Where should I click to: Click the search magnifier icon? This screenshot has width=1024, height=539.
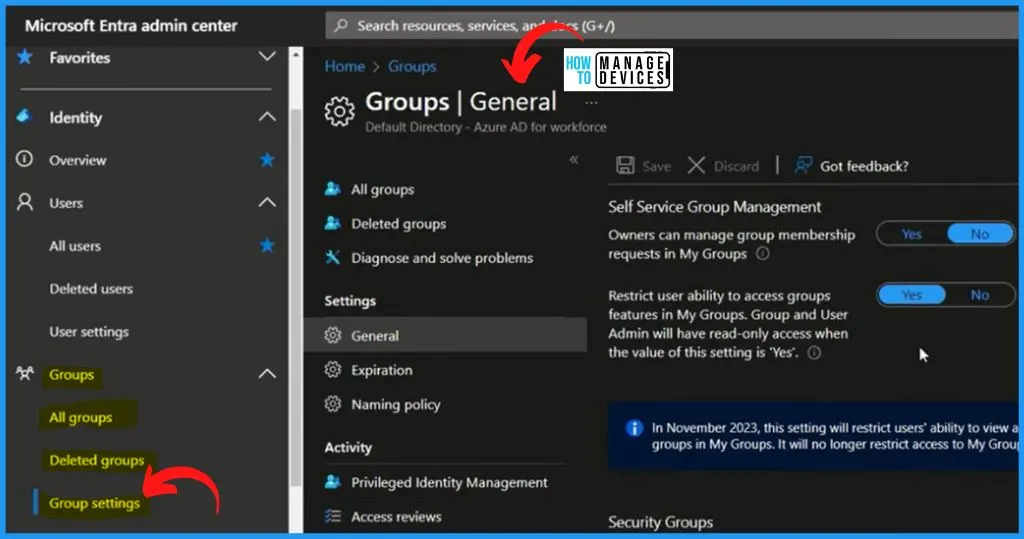tap(341, 25)
